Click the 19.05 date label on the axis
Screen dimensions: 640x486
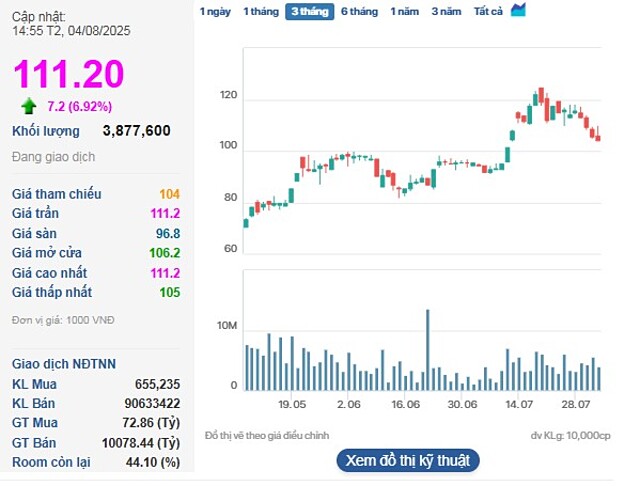[292, 404]
